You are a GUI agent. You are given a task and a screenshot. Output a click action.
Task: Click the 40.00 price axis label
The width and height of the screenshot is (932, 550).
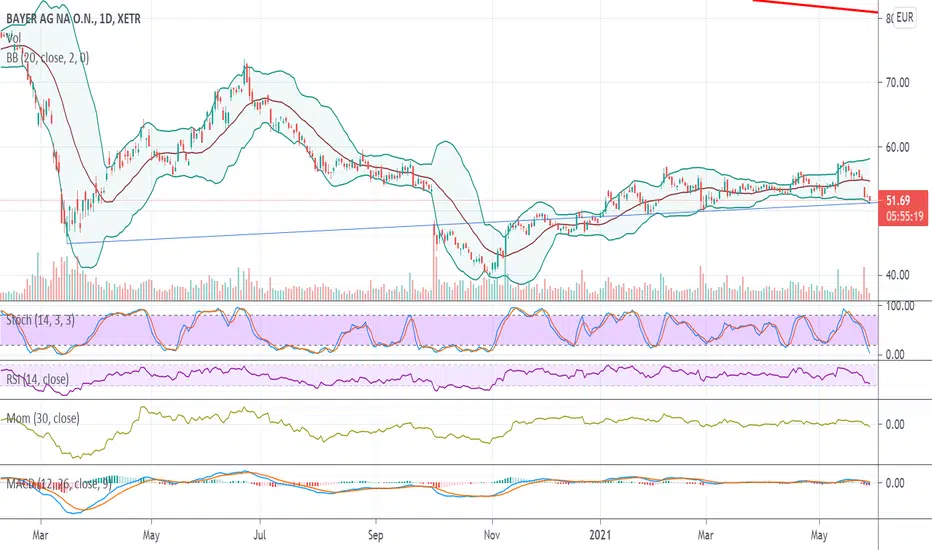coord(898,275)
